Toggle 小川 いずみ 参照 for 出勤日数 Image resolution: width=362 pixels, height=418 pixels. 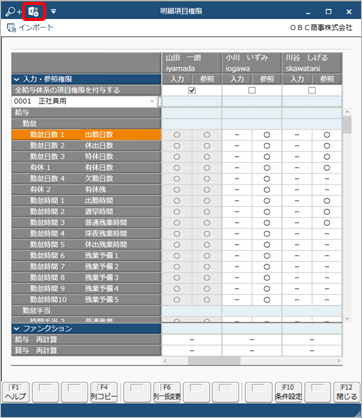pos(267,135)
